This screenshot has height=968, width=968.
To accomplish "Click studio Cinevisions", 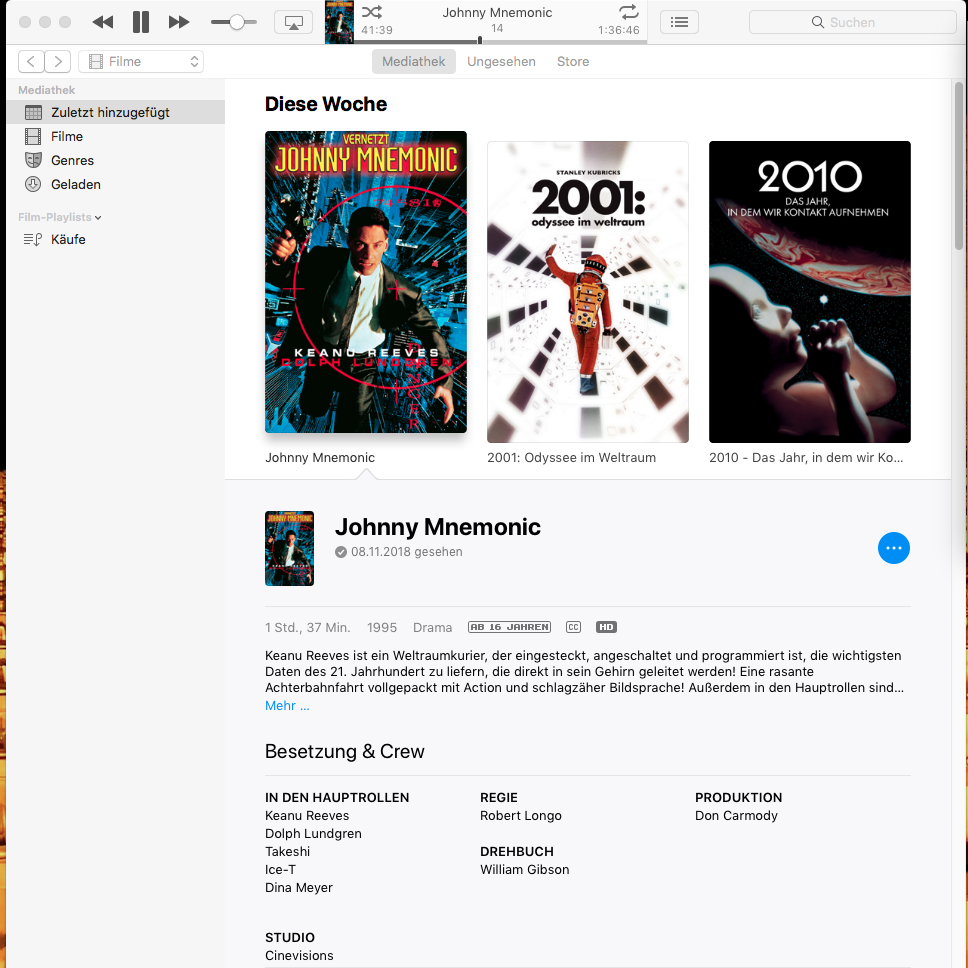I will pyautogui.click(x=299, y=955).
